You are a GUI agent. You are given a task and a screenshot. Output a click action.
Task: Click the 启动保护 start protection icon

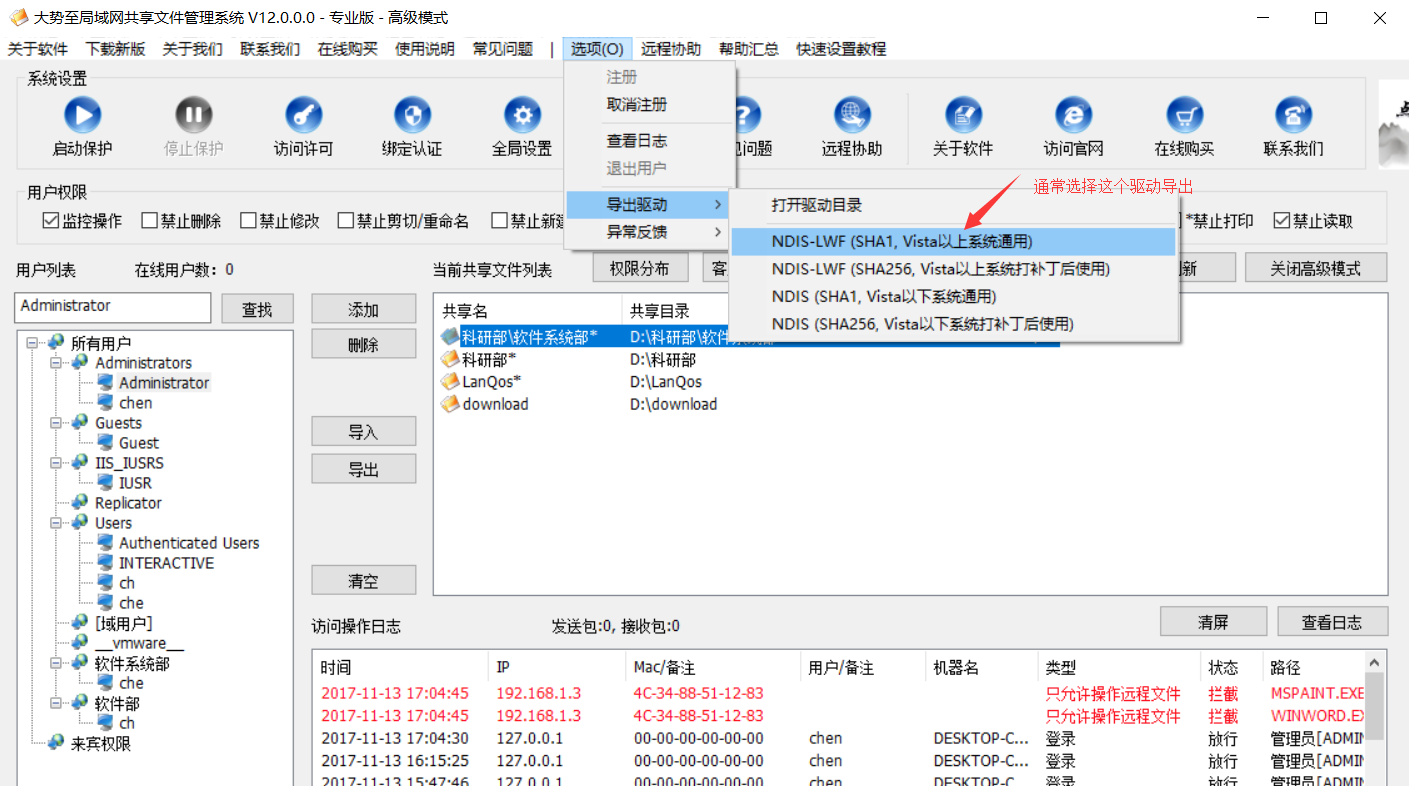pos(82,116)
